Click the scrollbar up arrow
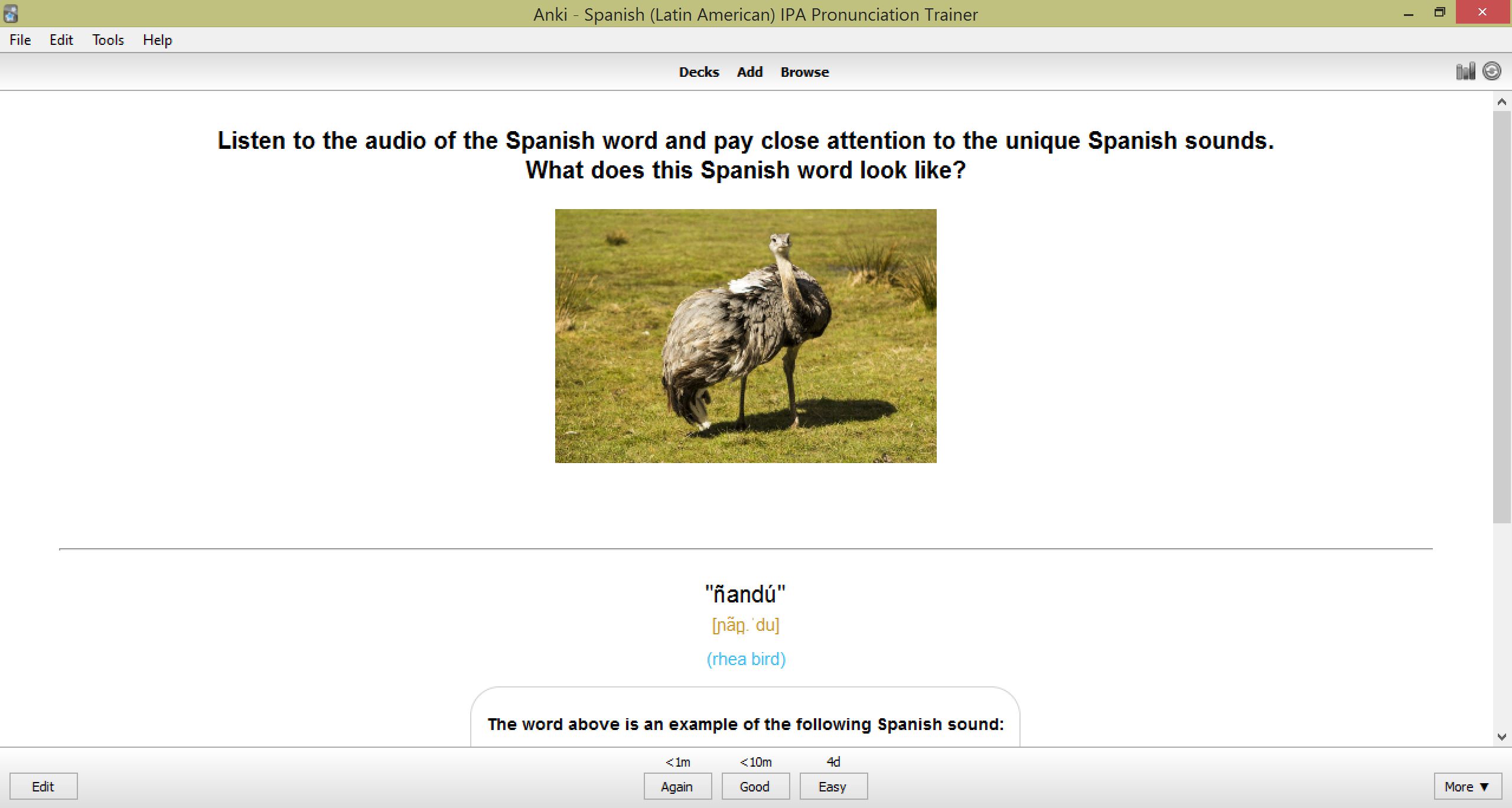The image size is (1512, 808). (1502, 102)
